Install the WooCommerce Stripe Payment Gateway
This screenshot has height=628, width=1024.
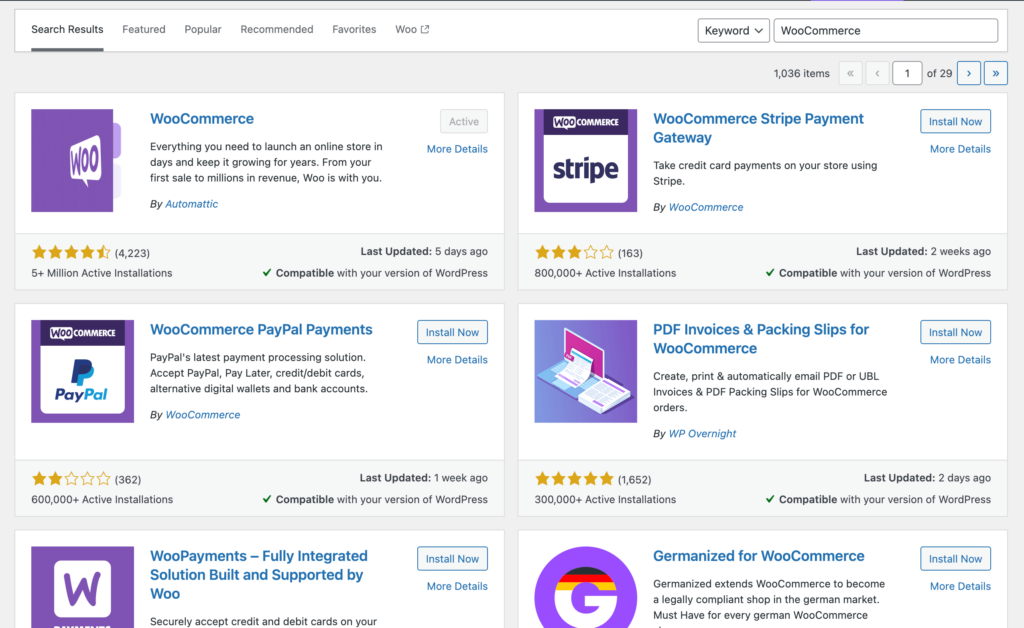[955, 121]
